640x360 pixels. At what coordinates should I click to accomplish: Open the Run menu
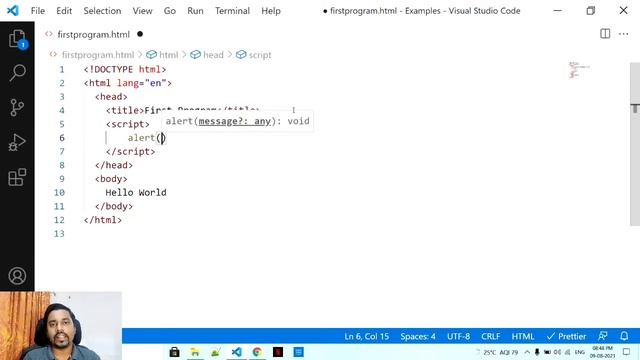(195, 11)
